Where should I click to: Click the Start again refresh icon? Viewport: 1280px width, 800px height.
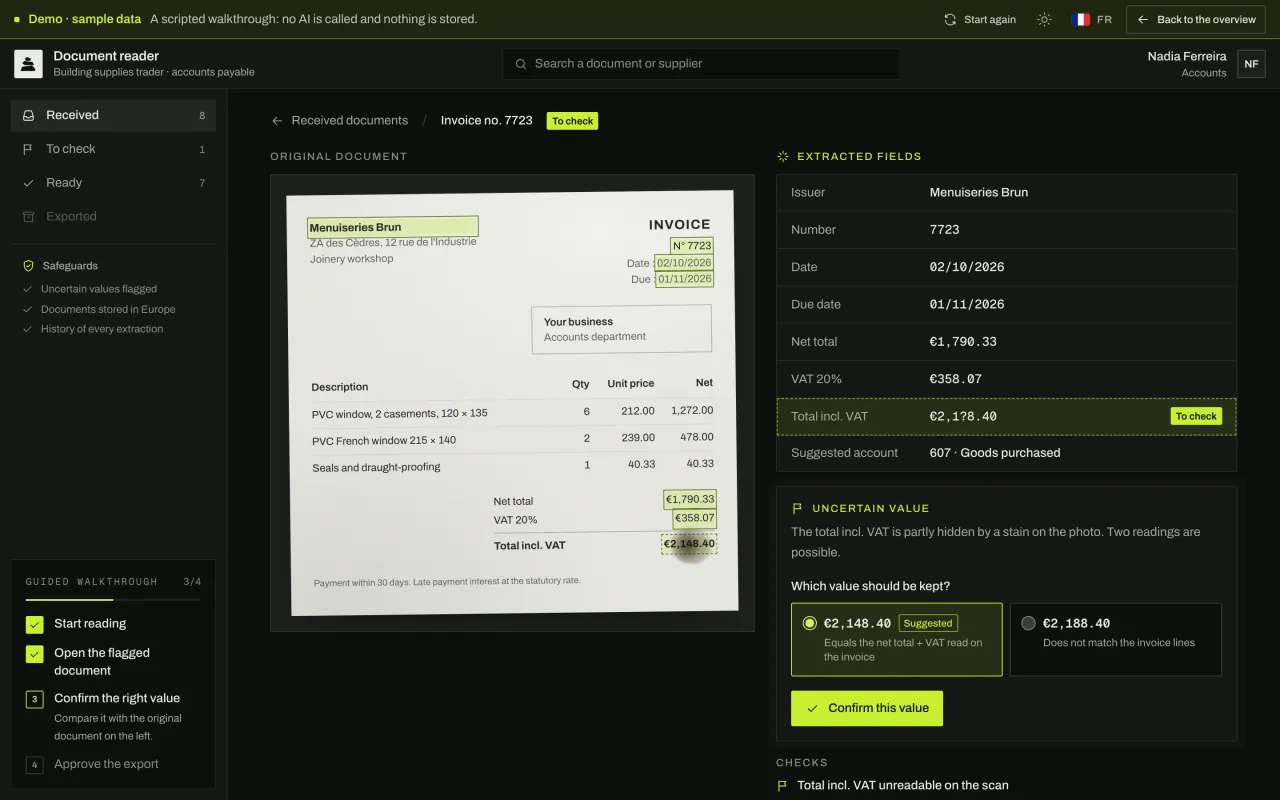(950, 19)
